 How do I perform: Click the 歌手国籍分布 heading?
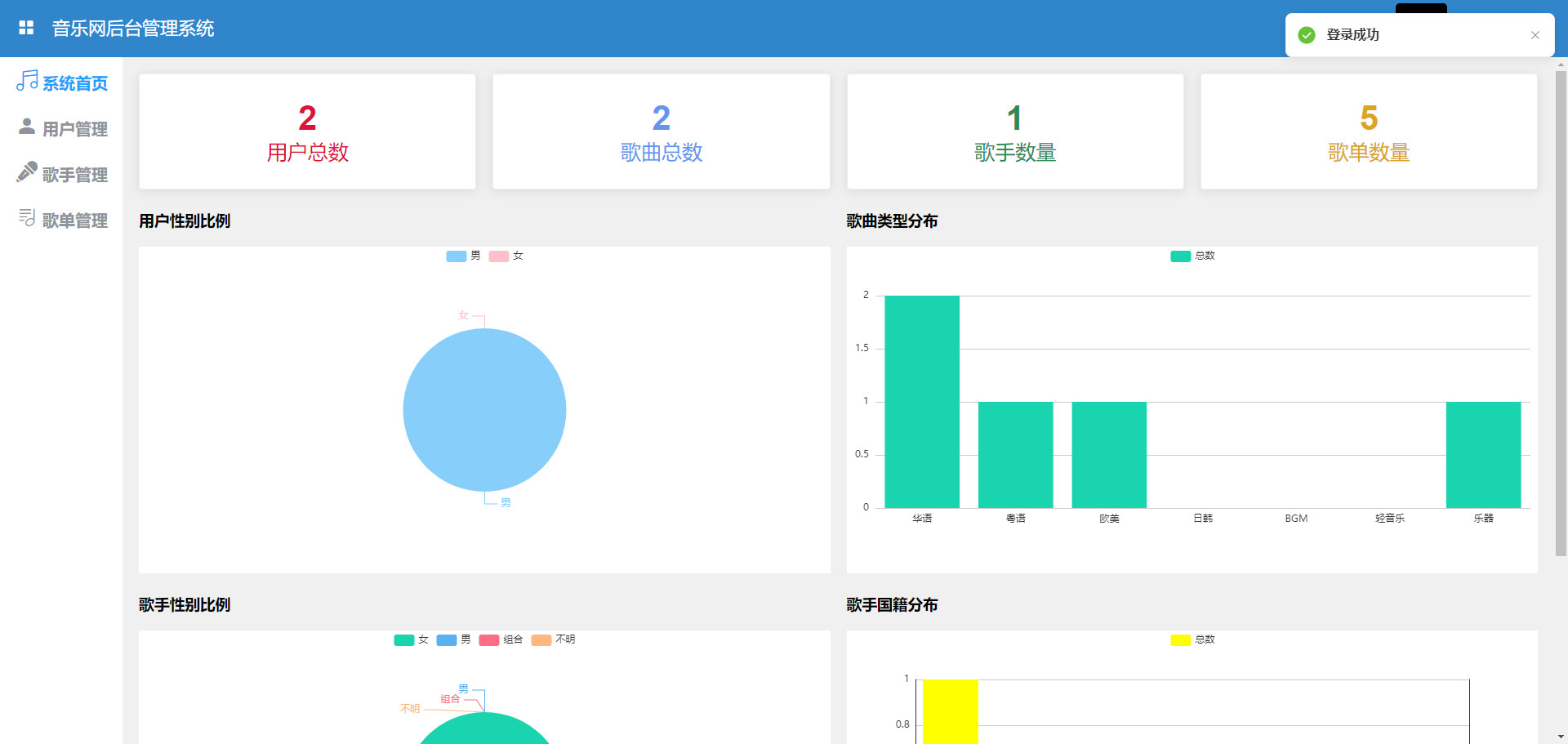[892, 605]
